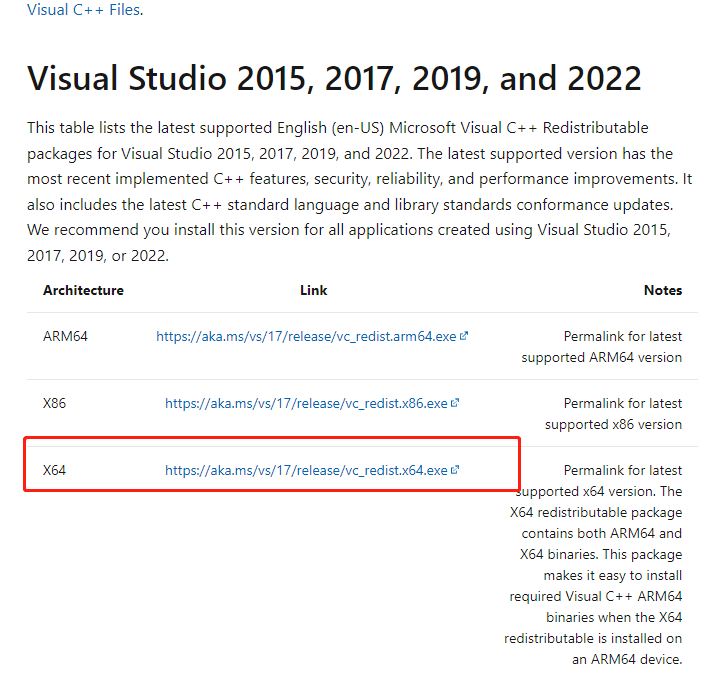
Task: Click paragraph line starting 'This table lists the latest'
Action: pyautogui.click(x=337, y=128)
